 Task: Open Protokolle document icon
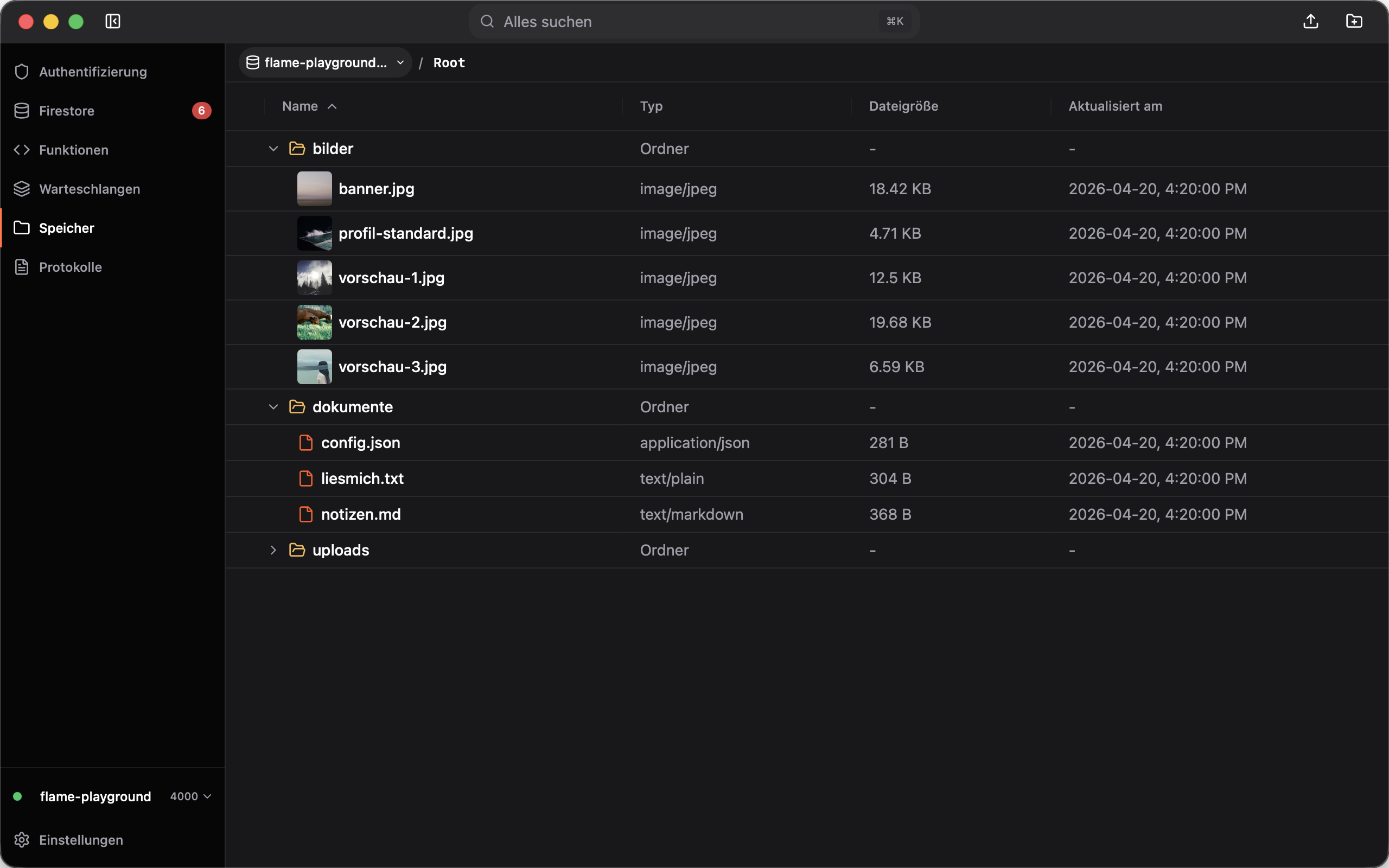tap(22, 267)
